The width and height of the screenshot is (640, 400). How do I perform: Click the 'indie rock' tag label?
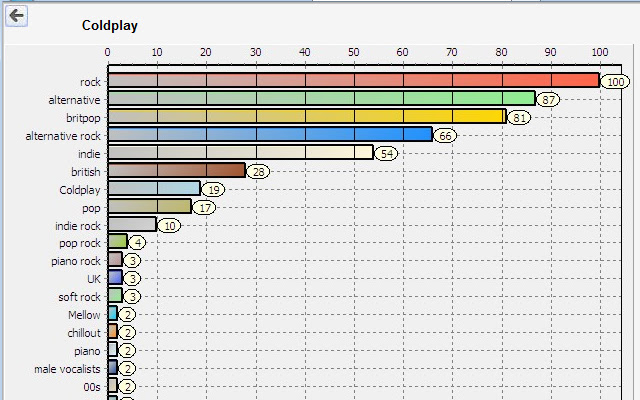click(x=78, y=226)
